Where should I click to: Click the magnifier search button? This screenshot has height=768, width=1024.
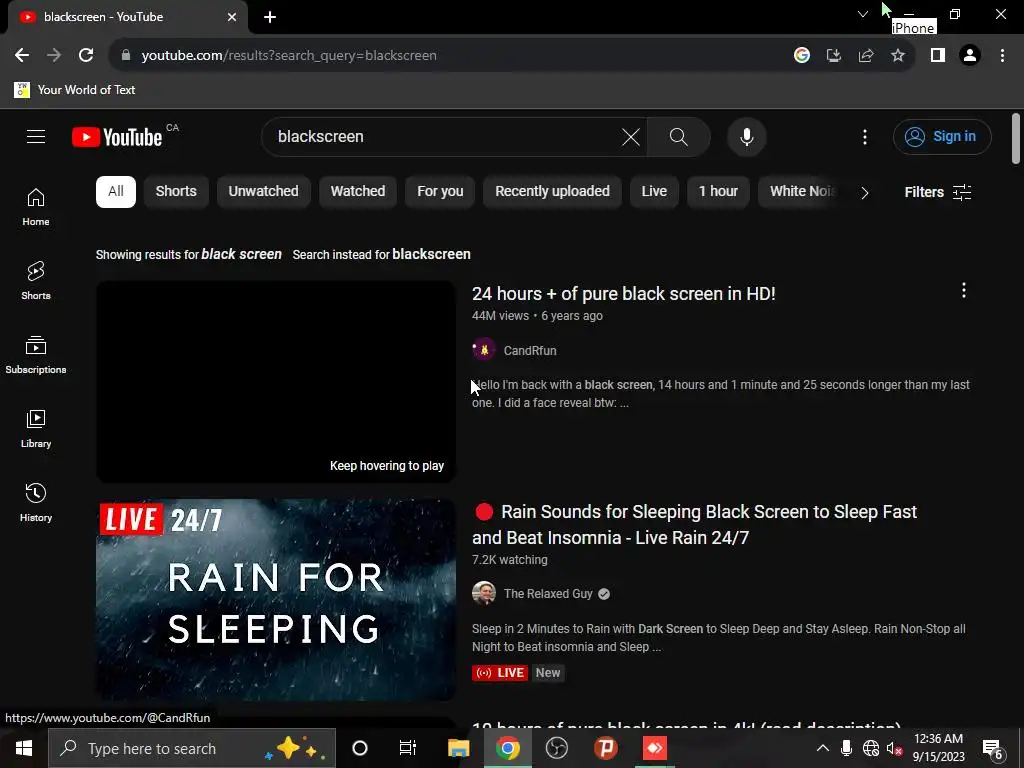click(679, 136)
